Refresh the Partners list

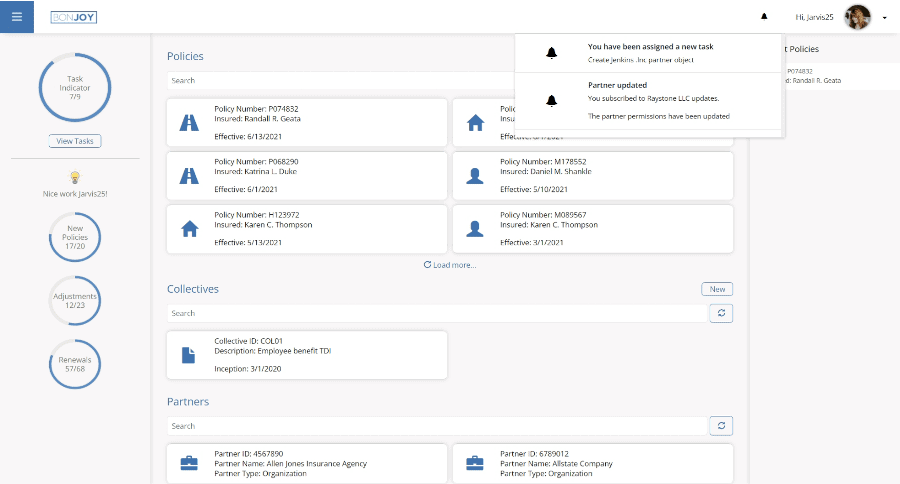pyautogui.click(x=721, y=425)
